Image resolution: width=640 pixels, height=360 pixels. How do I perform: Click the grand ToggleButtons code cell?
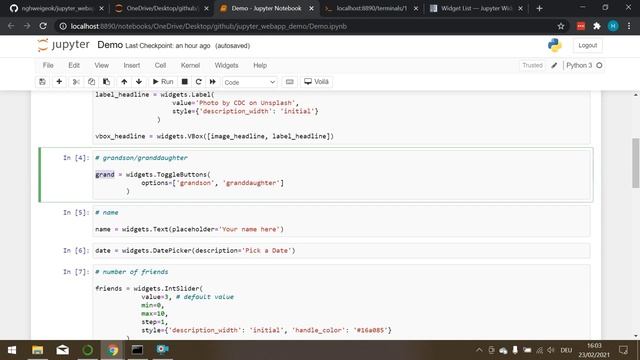click(x=342, y=175)
